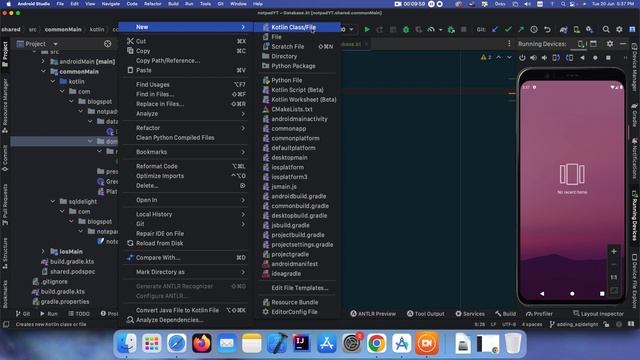Image resolution: width=640 pixels, height=360 pixels.
Task: Click Select Opened File target icon
Action: (107, 44)
